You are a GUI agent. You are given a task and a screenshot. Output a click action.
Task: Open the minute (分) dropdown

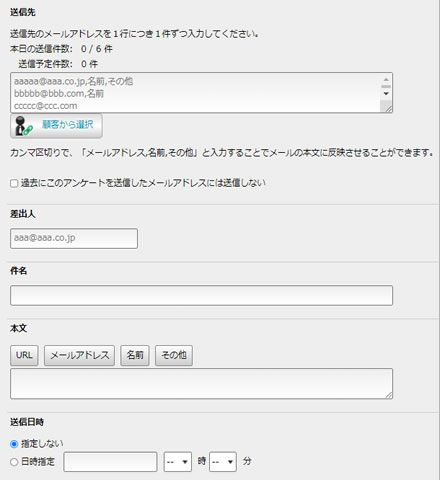223,462
